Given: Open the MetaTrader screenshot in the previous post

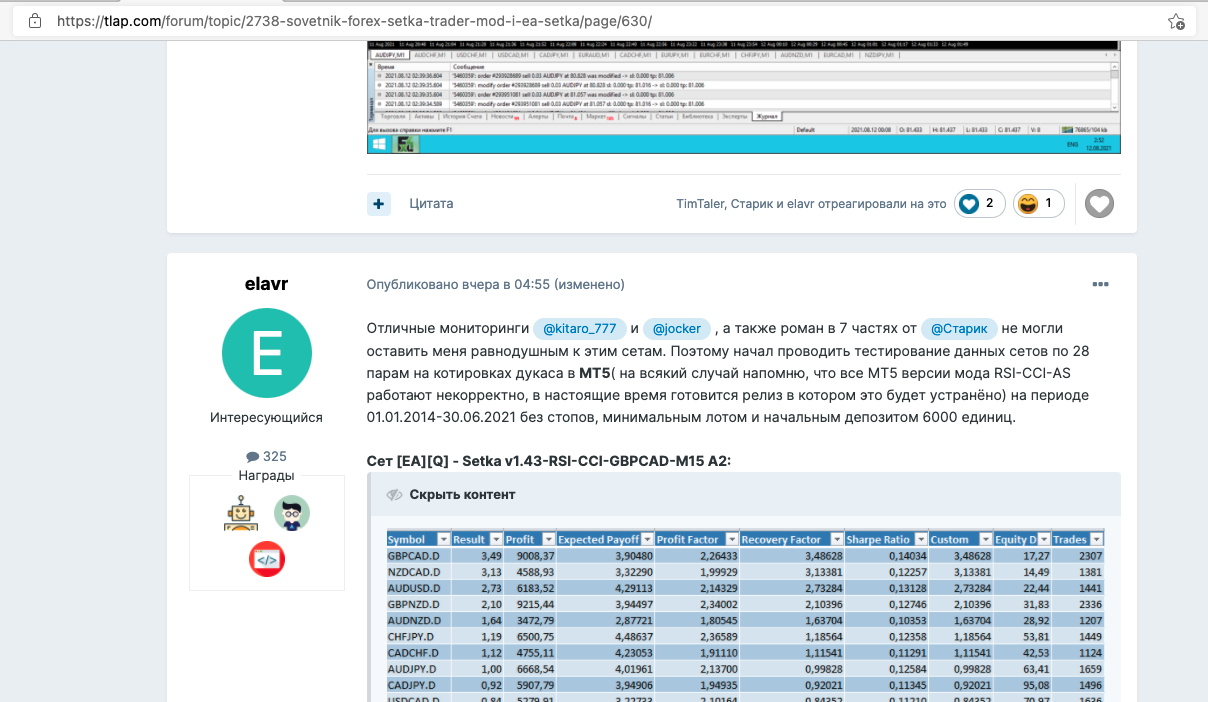Looking at the screenshot, I should pos(743,97).
